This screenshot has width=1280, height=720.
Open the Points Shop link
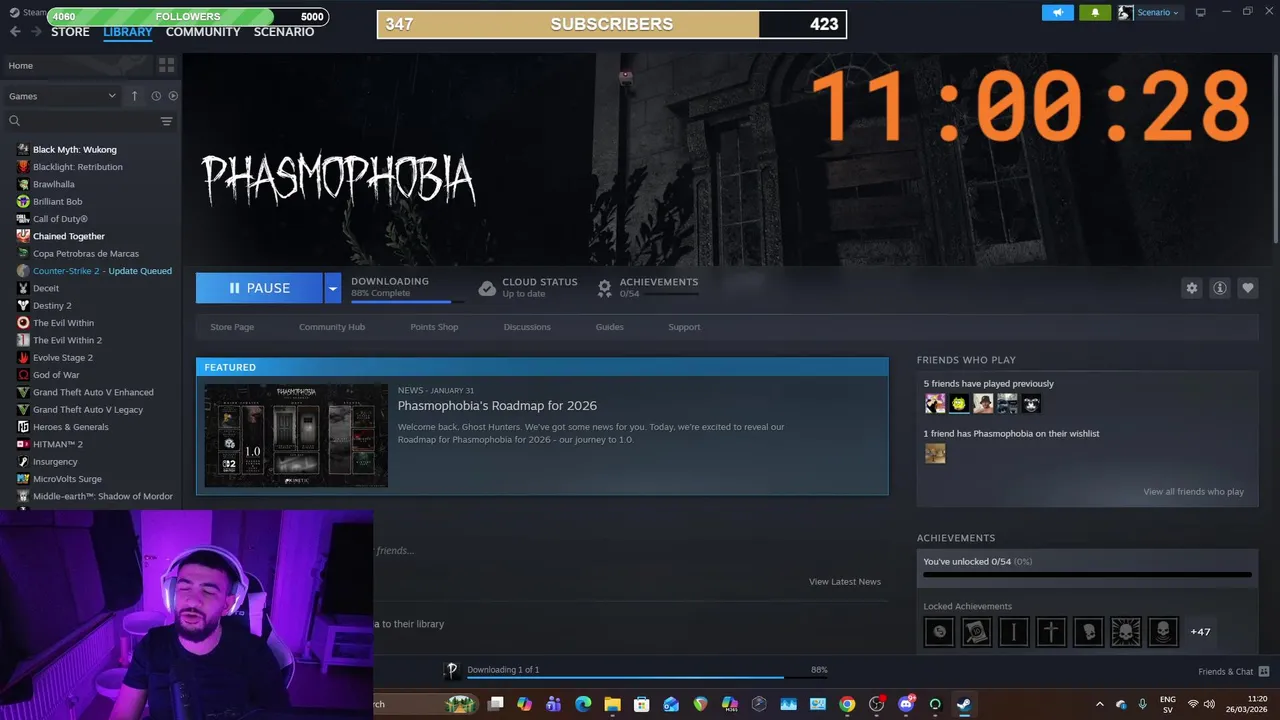click(434, 327)
